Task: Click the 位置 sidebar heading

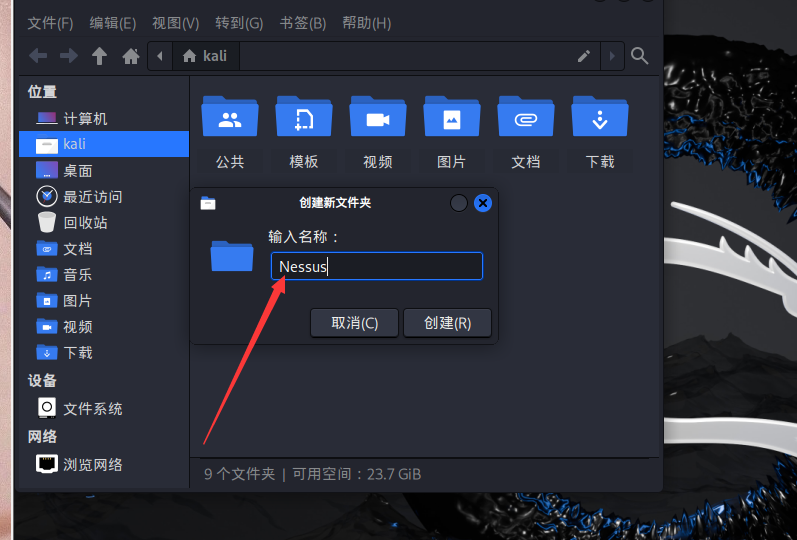Action: coord(42,92)
